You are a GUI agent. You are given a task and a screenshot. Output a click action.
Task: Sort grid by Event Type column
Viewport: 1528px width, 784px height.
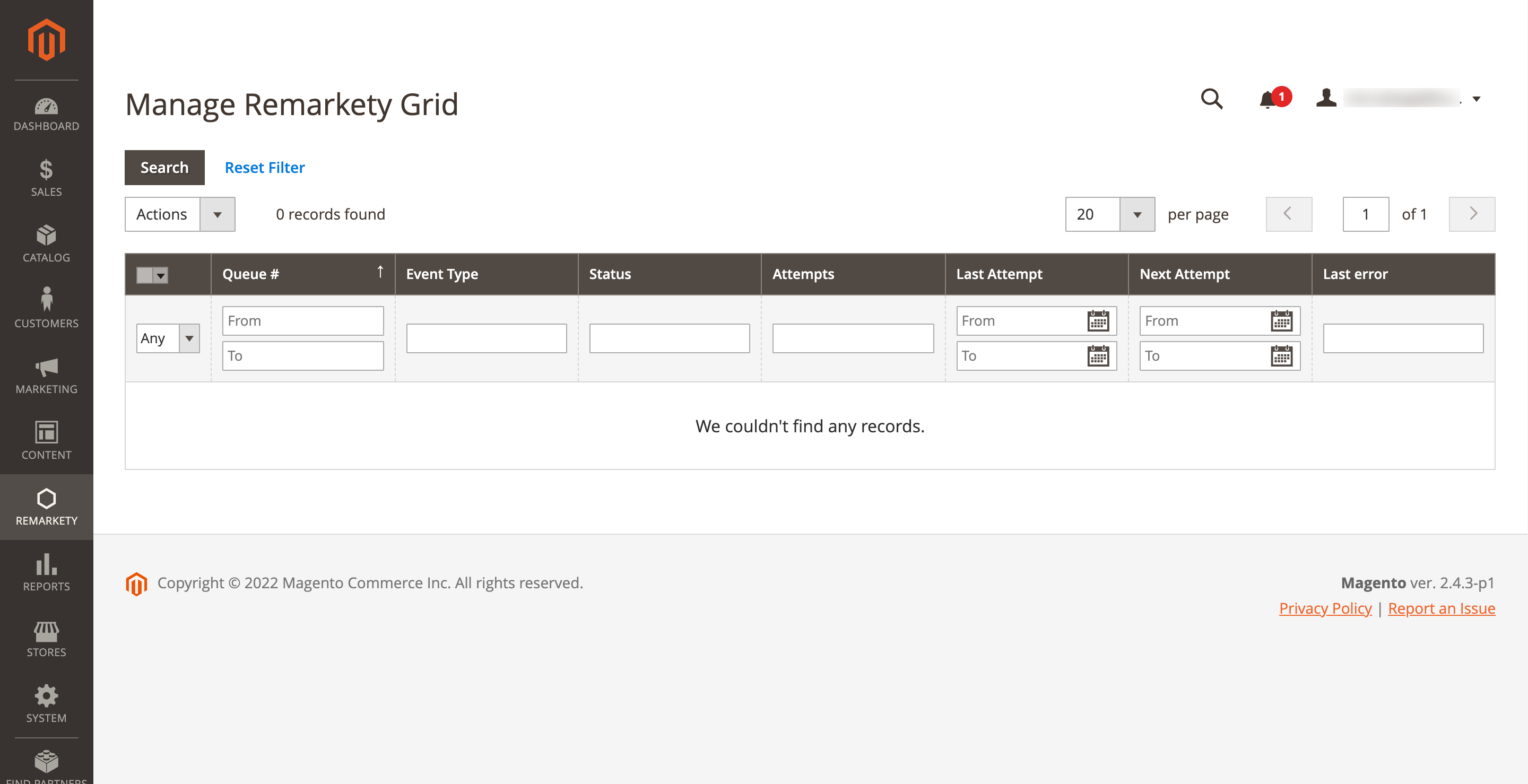[487, 274]
